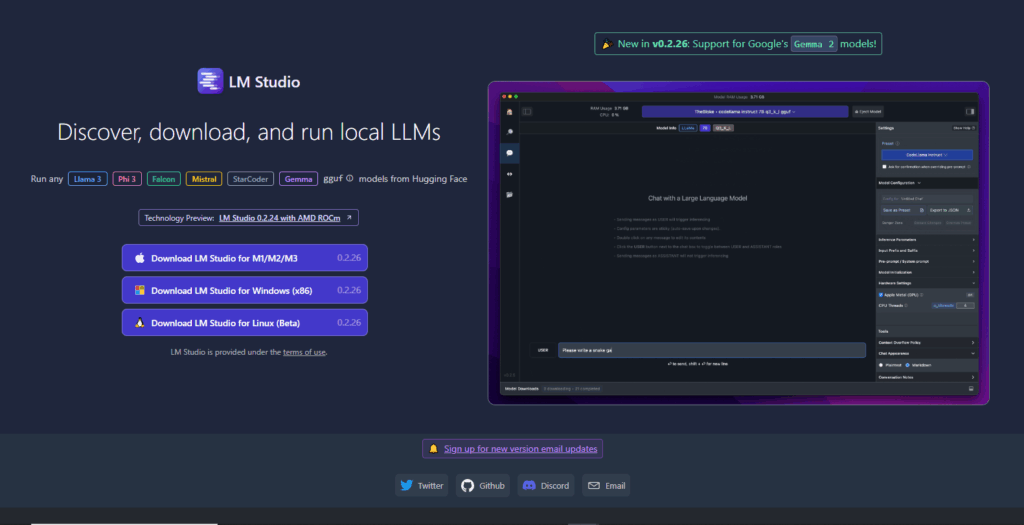Click the local server arrows icon in the app preview sidebar
Viewport: 1024px width, 525px height.
tap(509, 174)
